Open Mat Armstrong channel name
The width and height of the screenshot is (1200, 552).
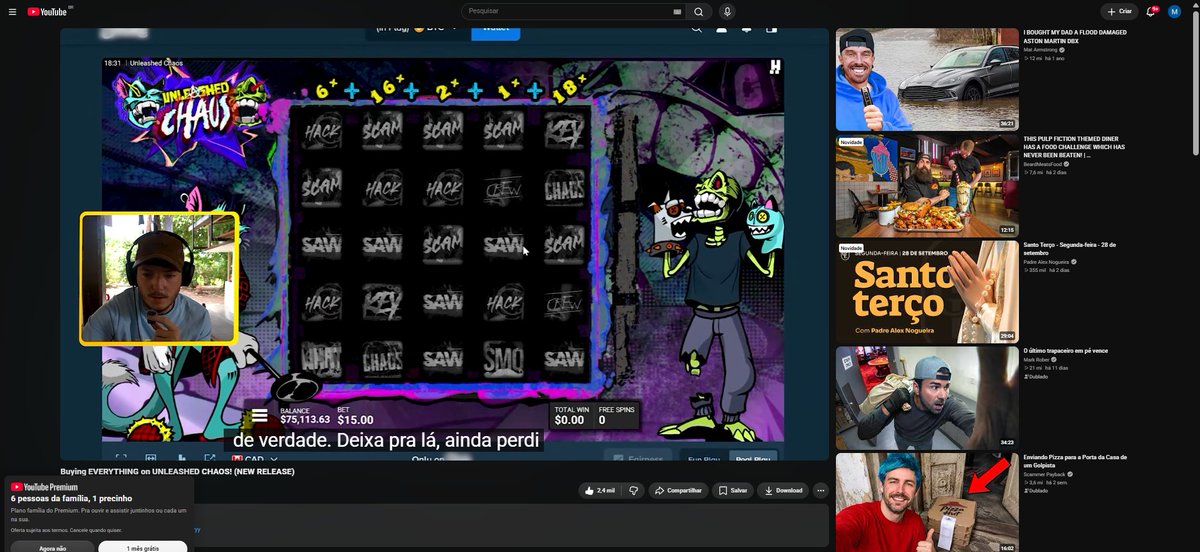[x=1041, y=49]
